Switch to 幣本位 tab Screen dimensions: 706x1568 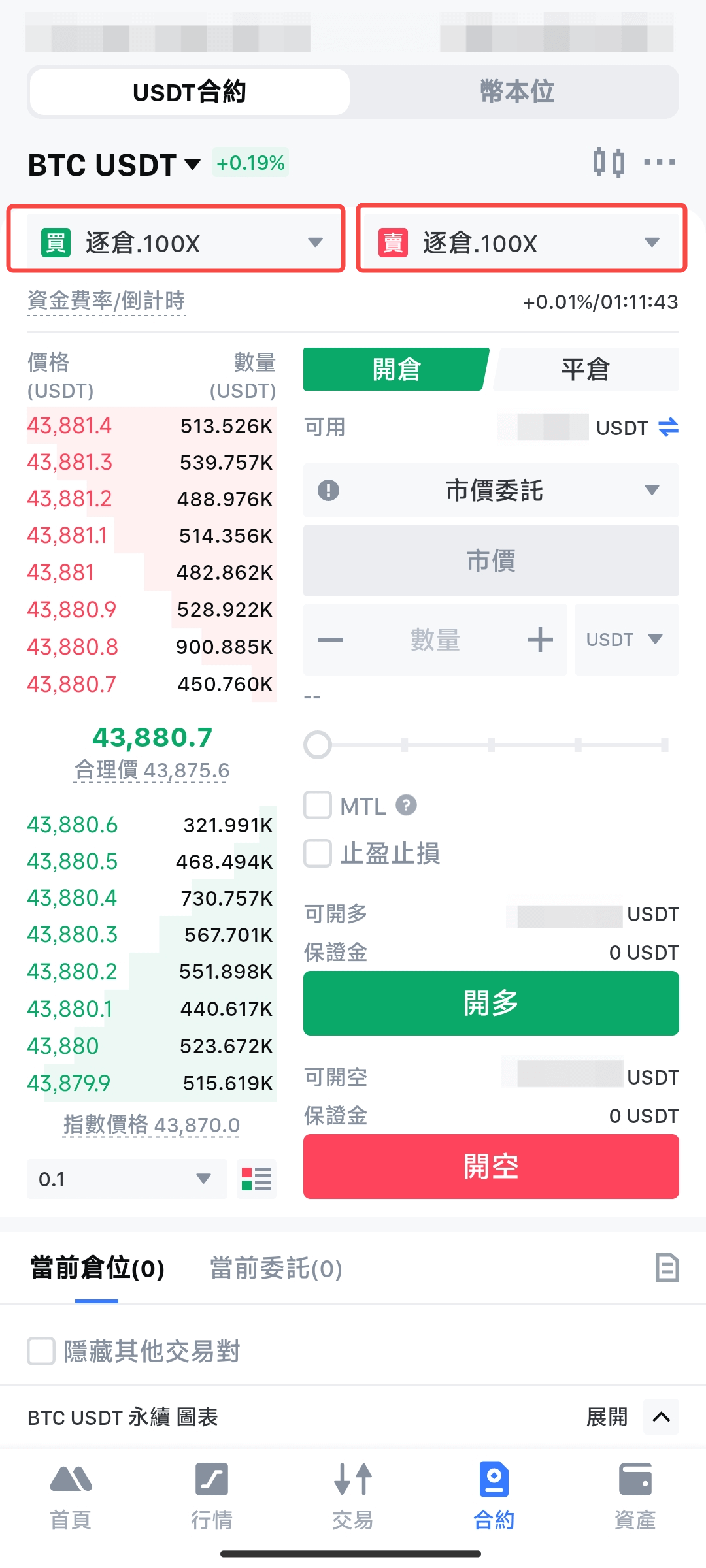point(516,92)
